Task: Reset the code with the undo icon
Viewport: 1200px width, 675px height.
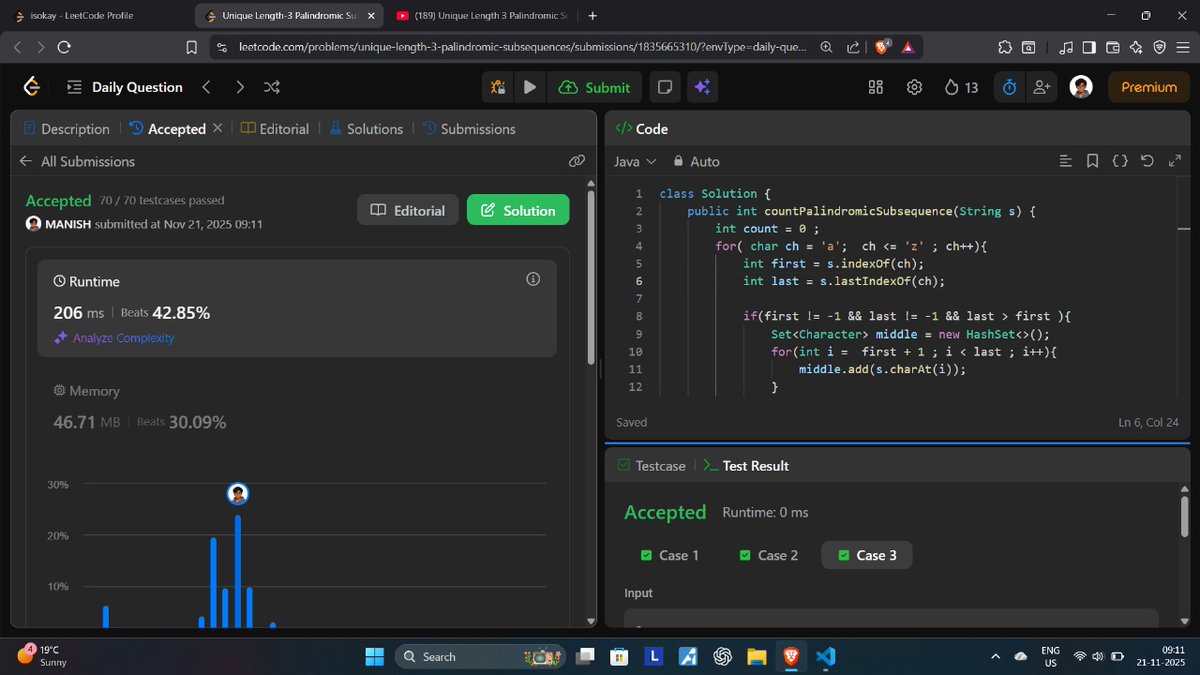Action: pos(1146,161)
